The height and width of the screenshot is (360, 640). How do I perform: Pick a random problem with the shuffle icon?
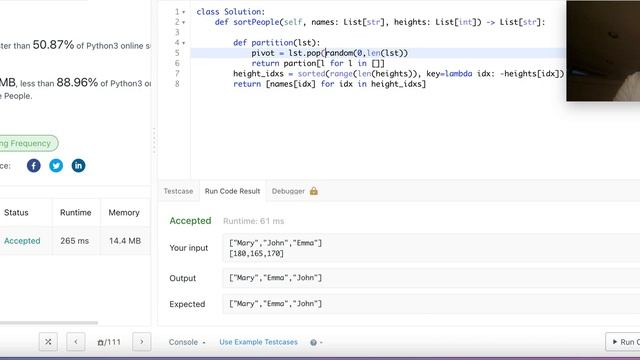[x=48, y=342]
